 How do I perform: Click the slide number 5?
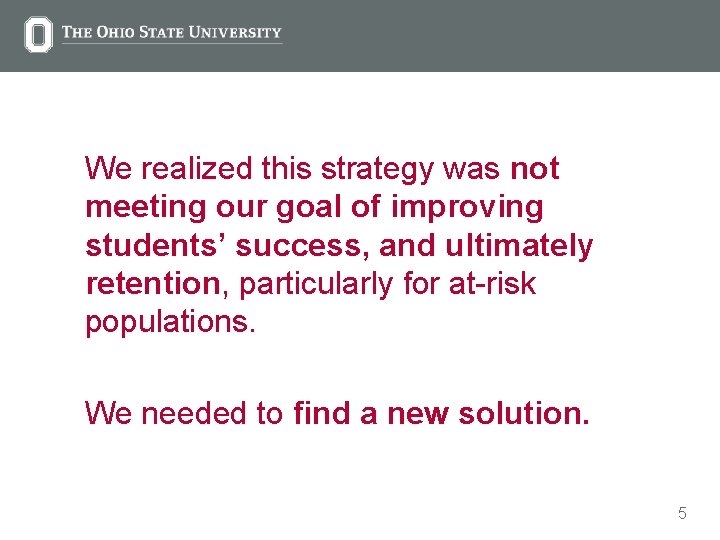tap(682, 514)
